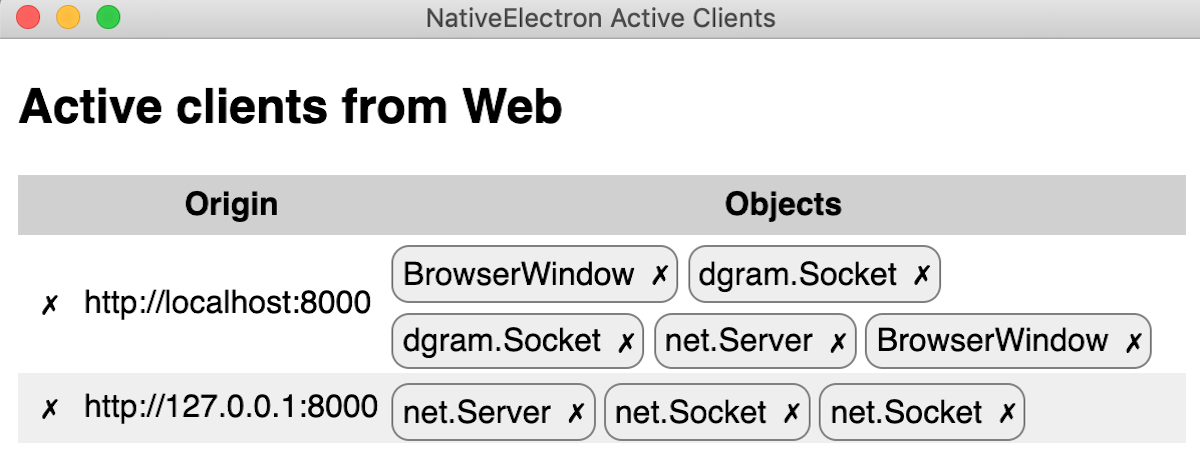Close the dgram.Socket object right of BrowserWindow
This screenshot has width=1200, height=460.
922,276
